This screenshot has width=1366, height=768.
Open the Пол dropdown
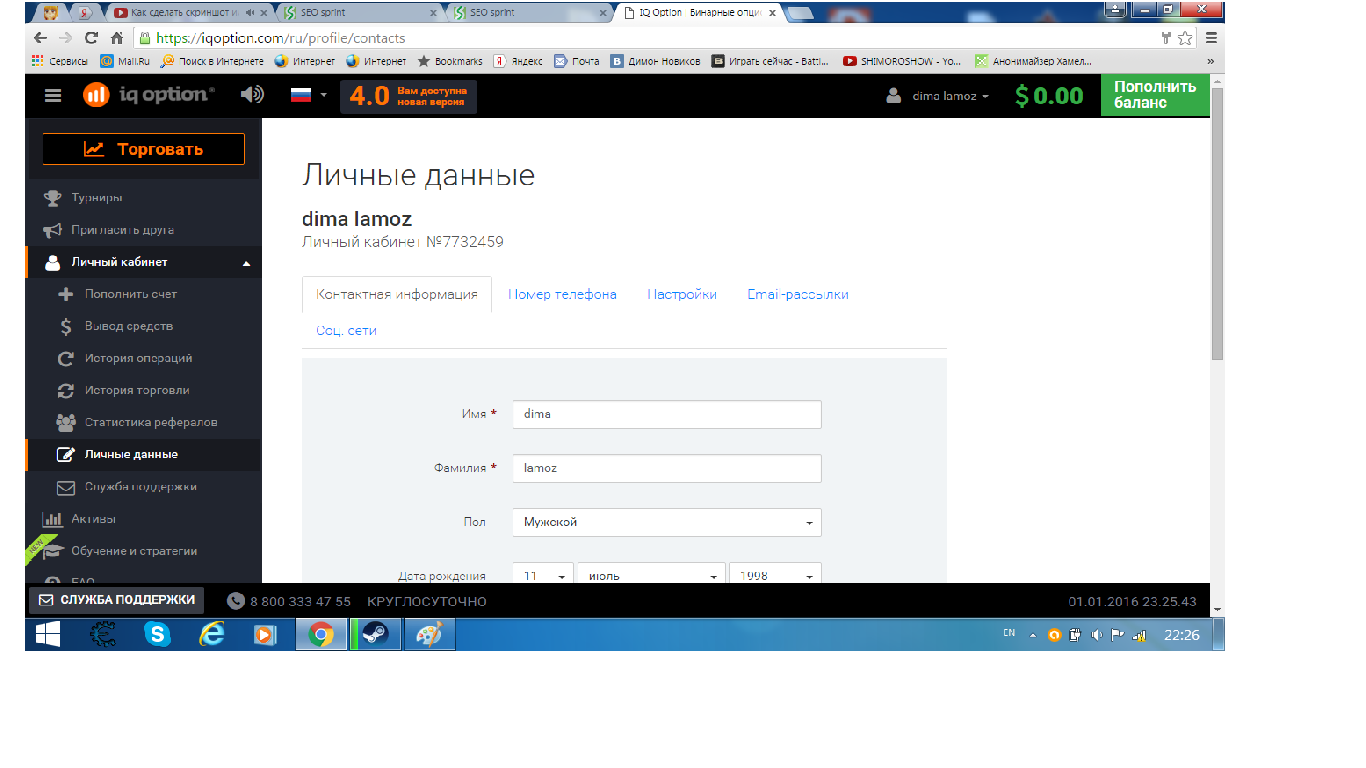click(x=667, y=522)
